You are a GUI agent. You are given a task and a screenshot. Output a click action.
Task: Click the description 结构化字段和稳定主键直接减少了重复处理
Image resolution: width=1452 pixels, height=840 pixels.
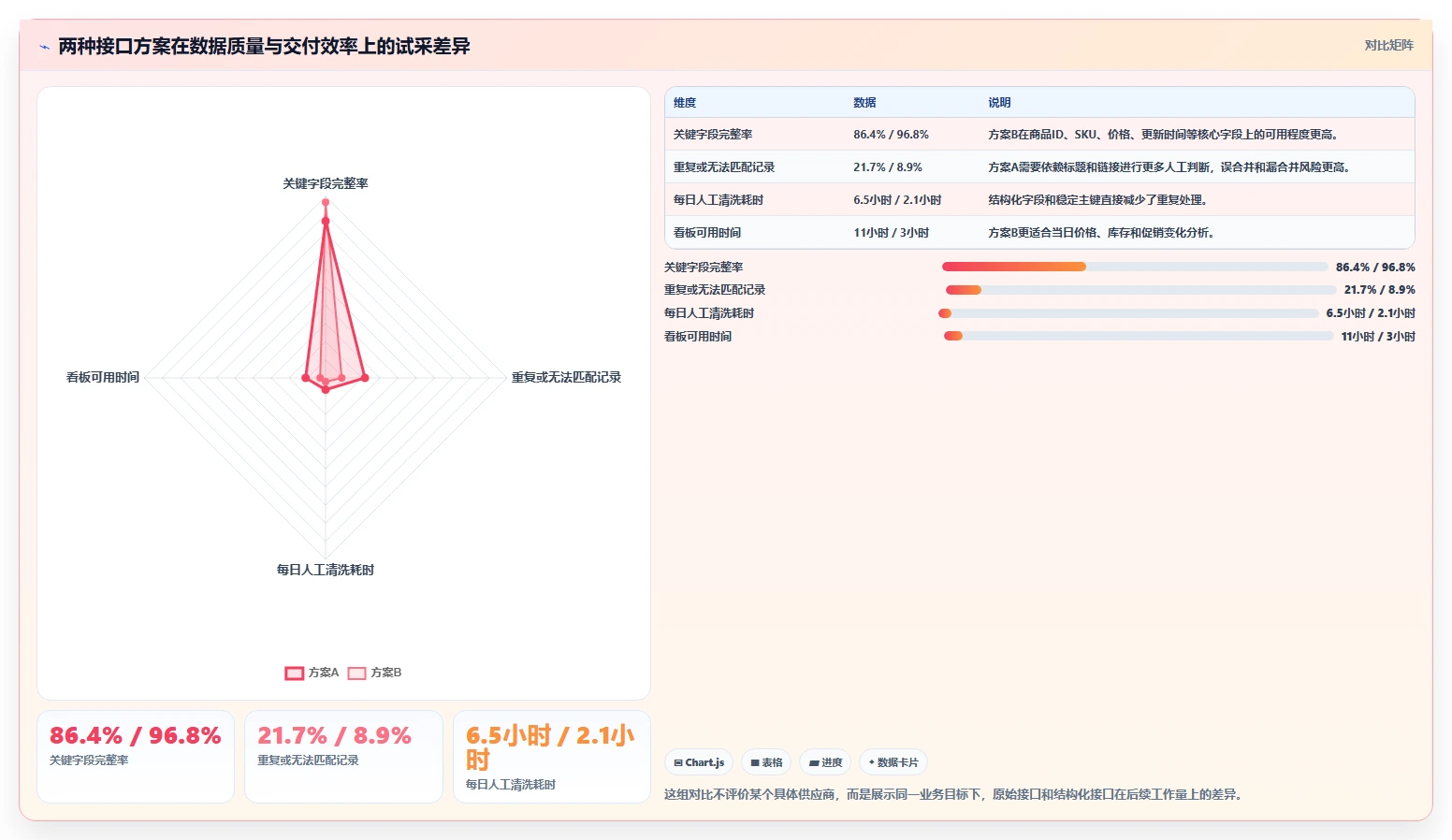1099,200
